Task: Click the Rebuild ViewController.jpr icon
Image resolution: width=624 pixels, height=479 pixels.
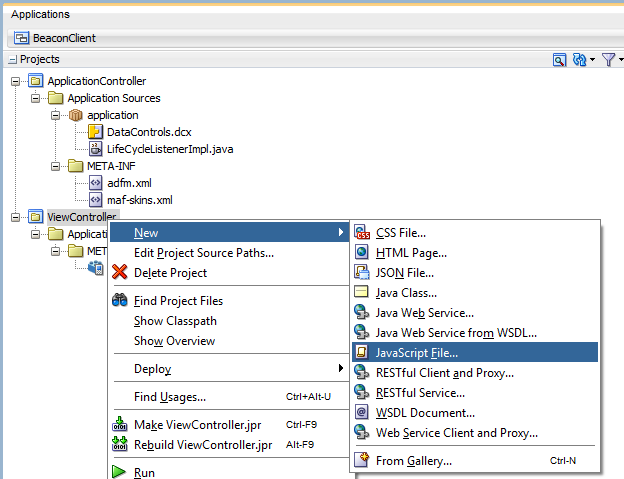Action: [119, 444]
